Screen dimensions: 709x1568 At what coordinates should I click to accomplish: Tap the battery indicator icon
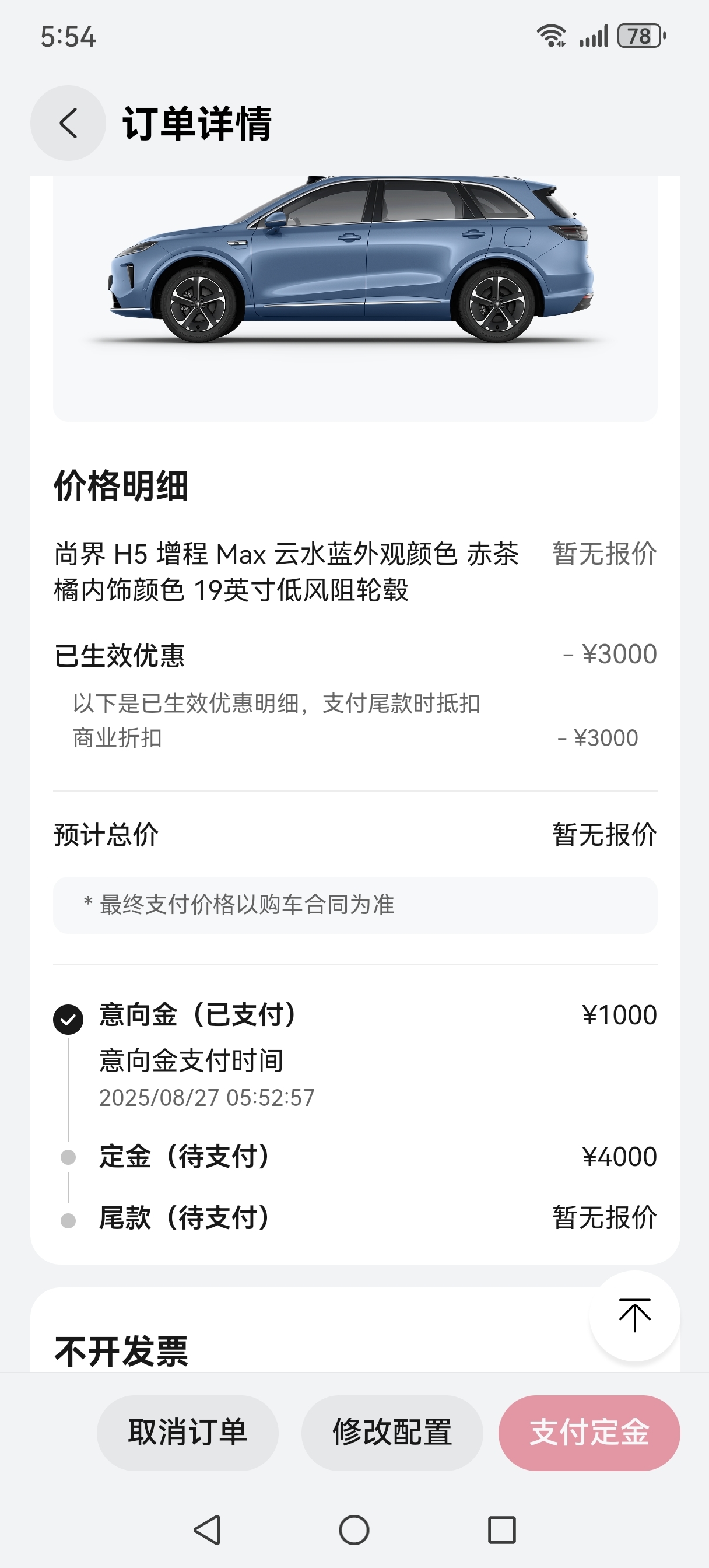coord(641,36)
